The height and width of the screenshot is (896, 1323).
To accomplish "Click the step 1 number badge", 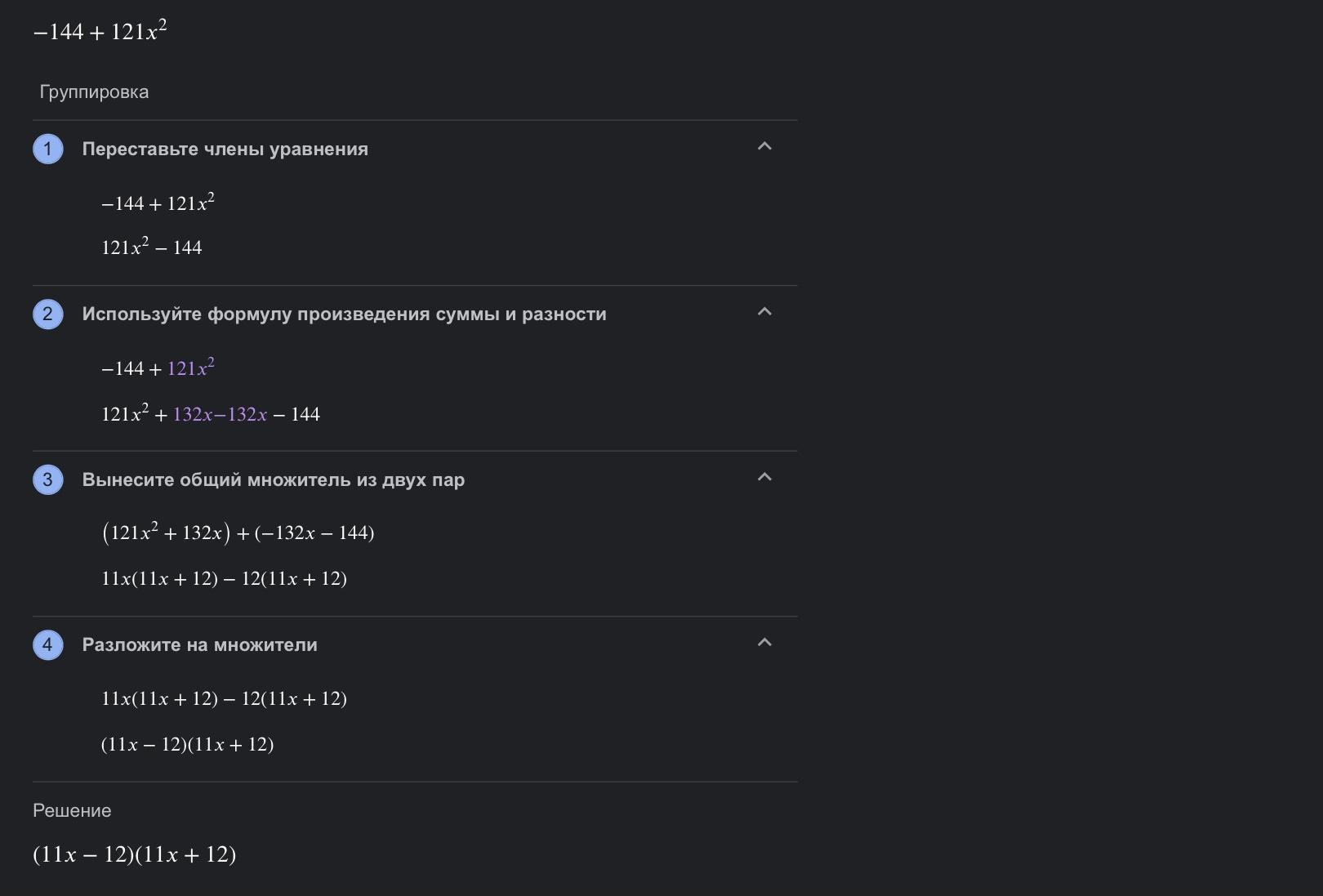I will coord(47,149).
